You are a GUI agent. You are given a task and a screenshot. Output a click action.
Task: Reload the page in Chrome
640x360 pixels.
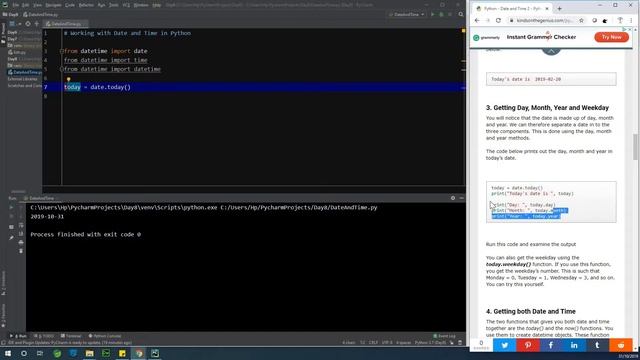498,20
